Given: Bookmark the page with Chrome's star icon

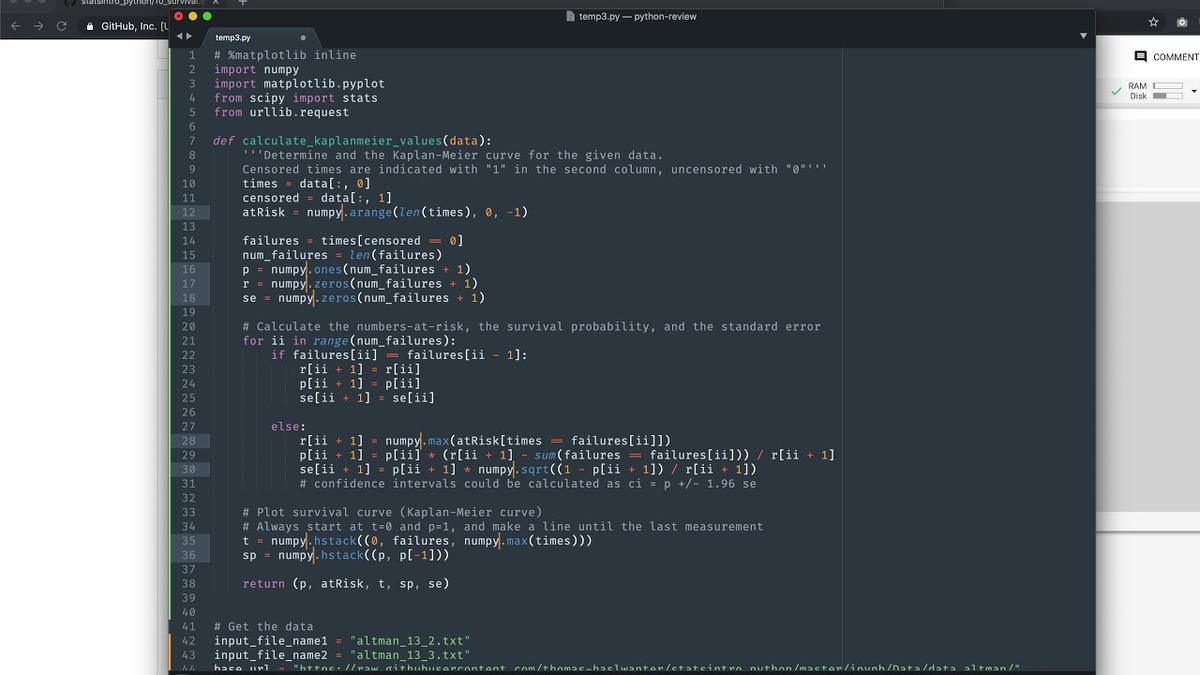Looking at the screenshot, I should tap(1153, 21).
